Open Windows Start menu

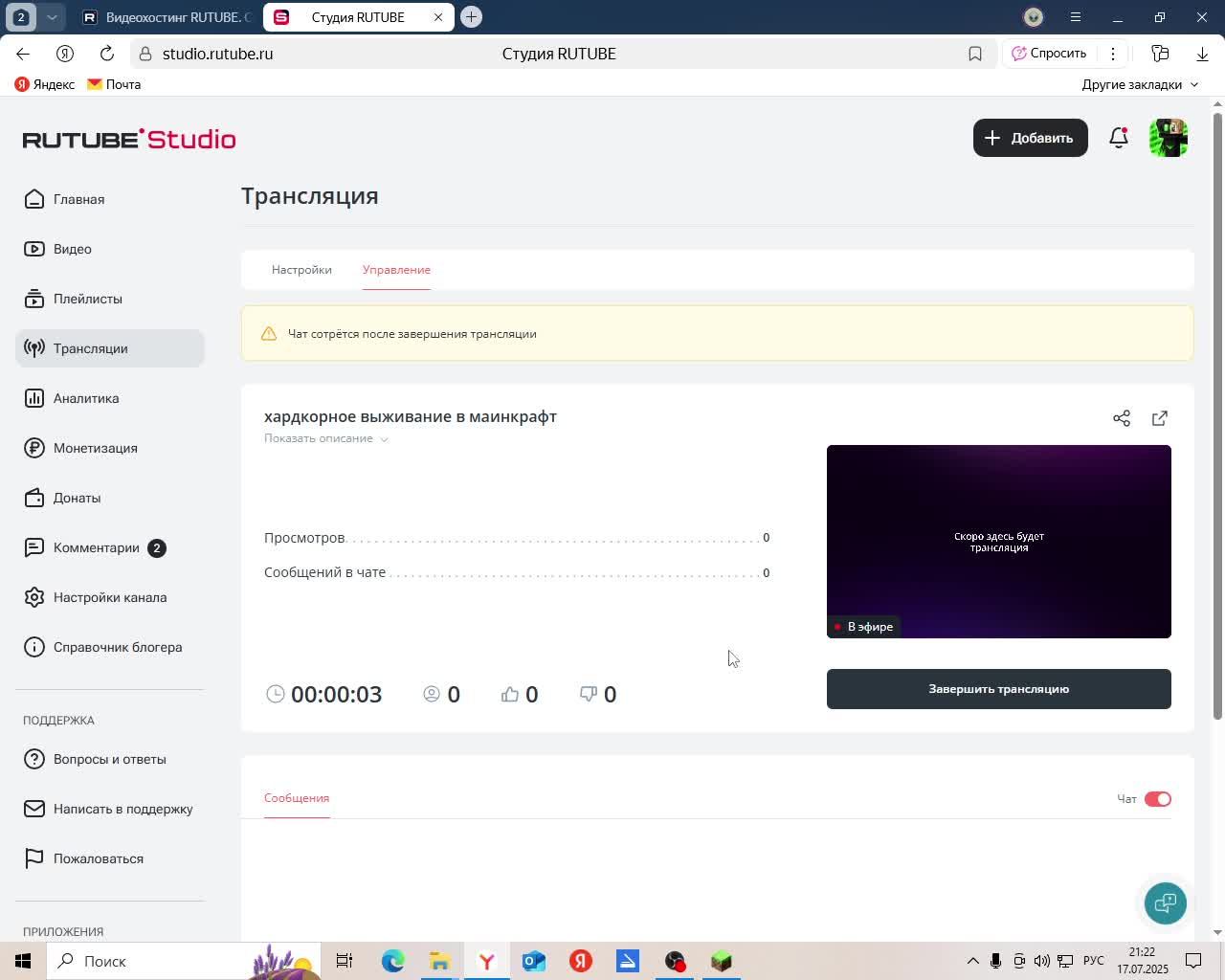point(23,961)
